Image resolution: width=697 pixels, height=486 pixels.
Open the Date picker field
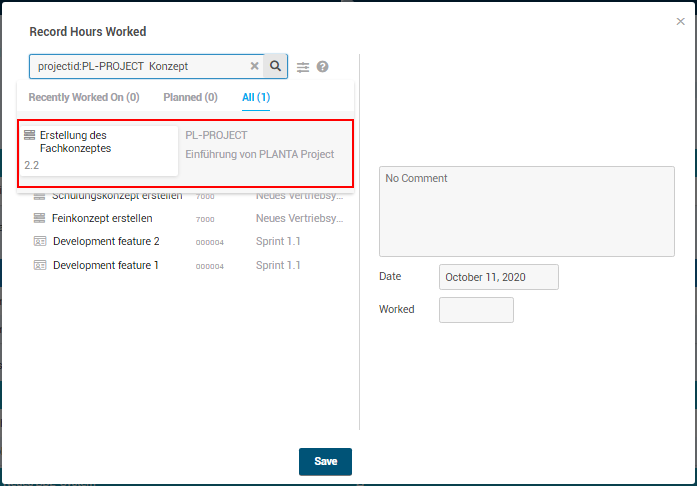coord(498,277)
